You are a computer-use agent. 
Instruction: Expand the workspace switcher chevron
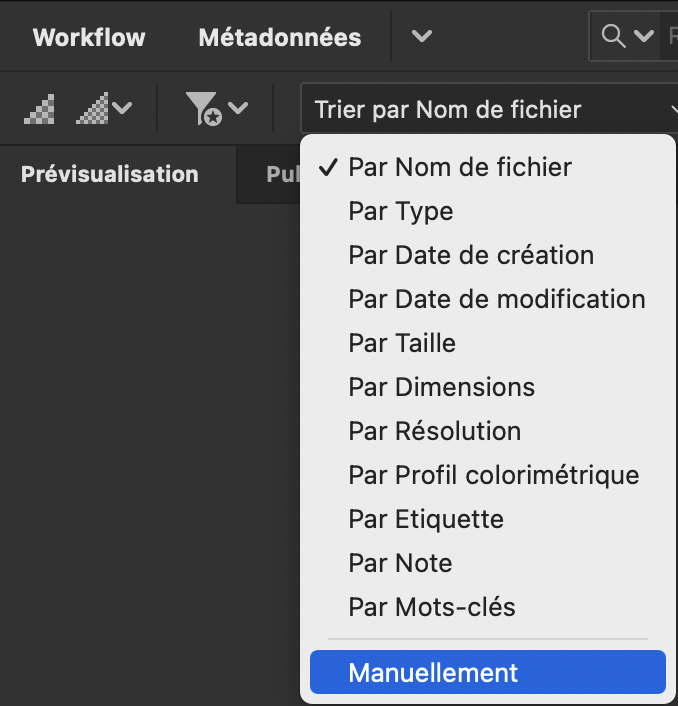[x=422, y=37]
